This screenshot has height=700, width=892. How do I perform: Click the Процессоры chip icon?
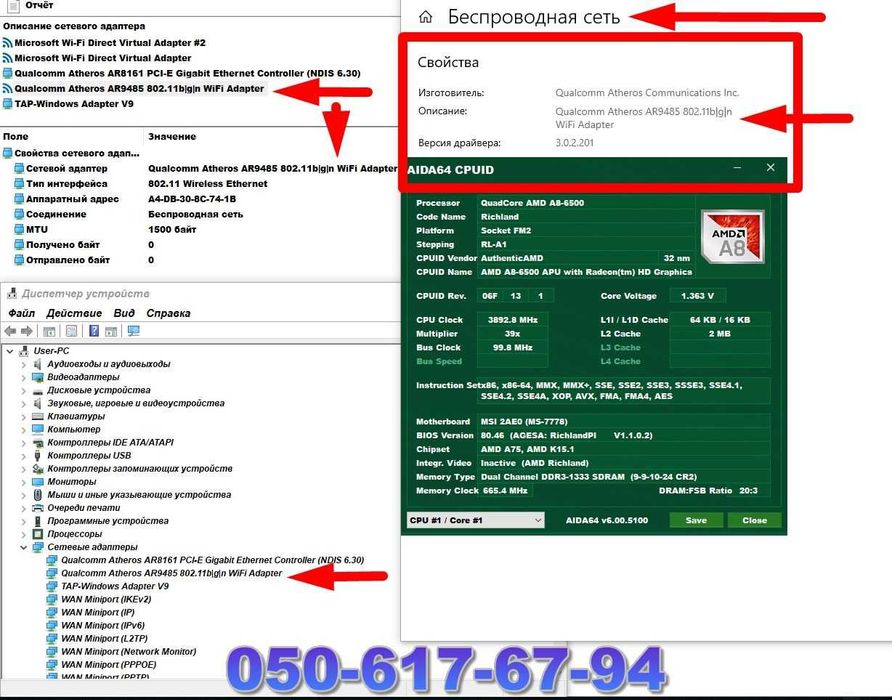point(38,534)
